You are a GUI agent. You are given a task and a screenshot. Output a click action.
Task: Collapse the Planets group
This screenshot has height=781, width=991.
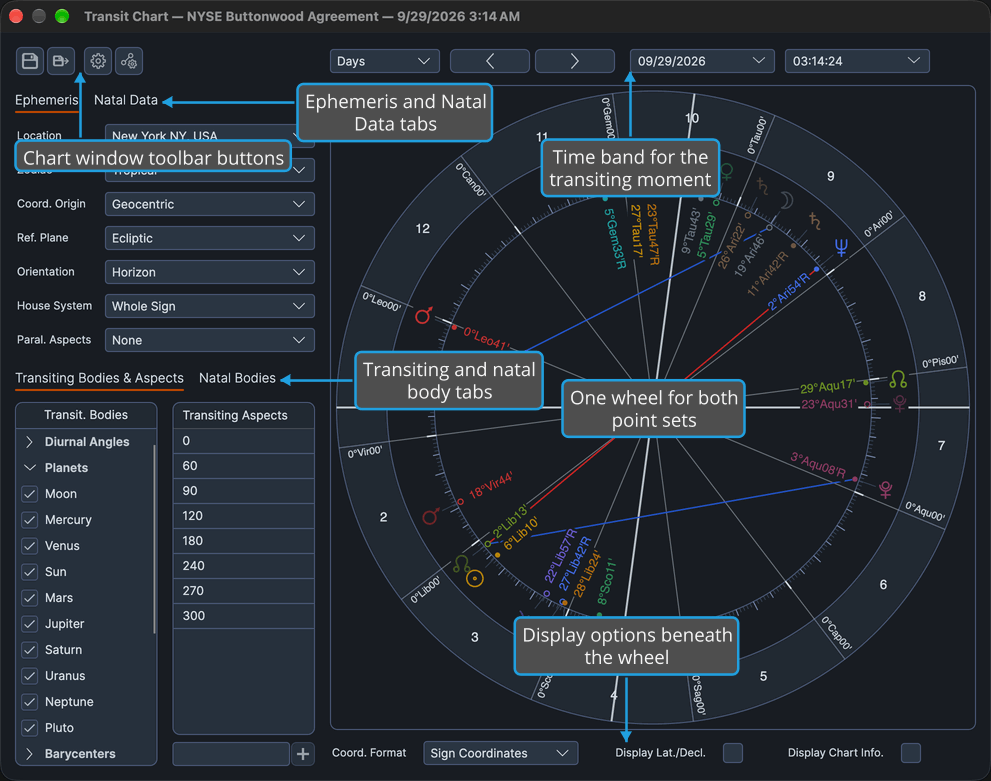click(29, 468)
